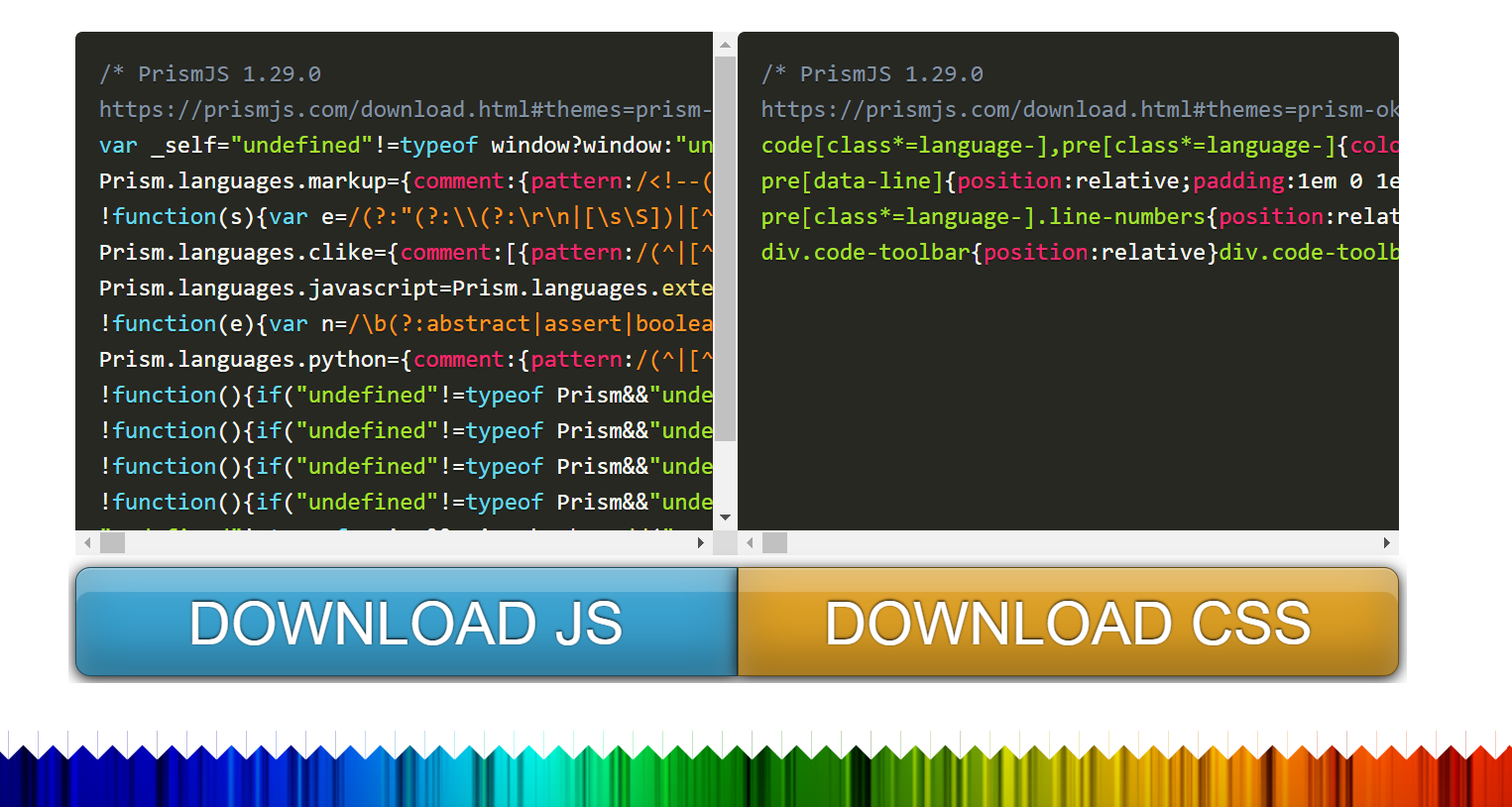Click the JS pane horizontal scrollbar right arrow
The width and height of the screenshot is (1512, 807).
(701, 542)
